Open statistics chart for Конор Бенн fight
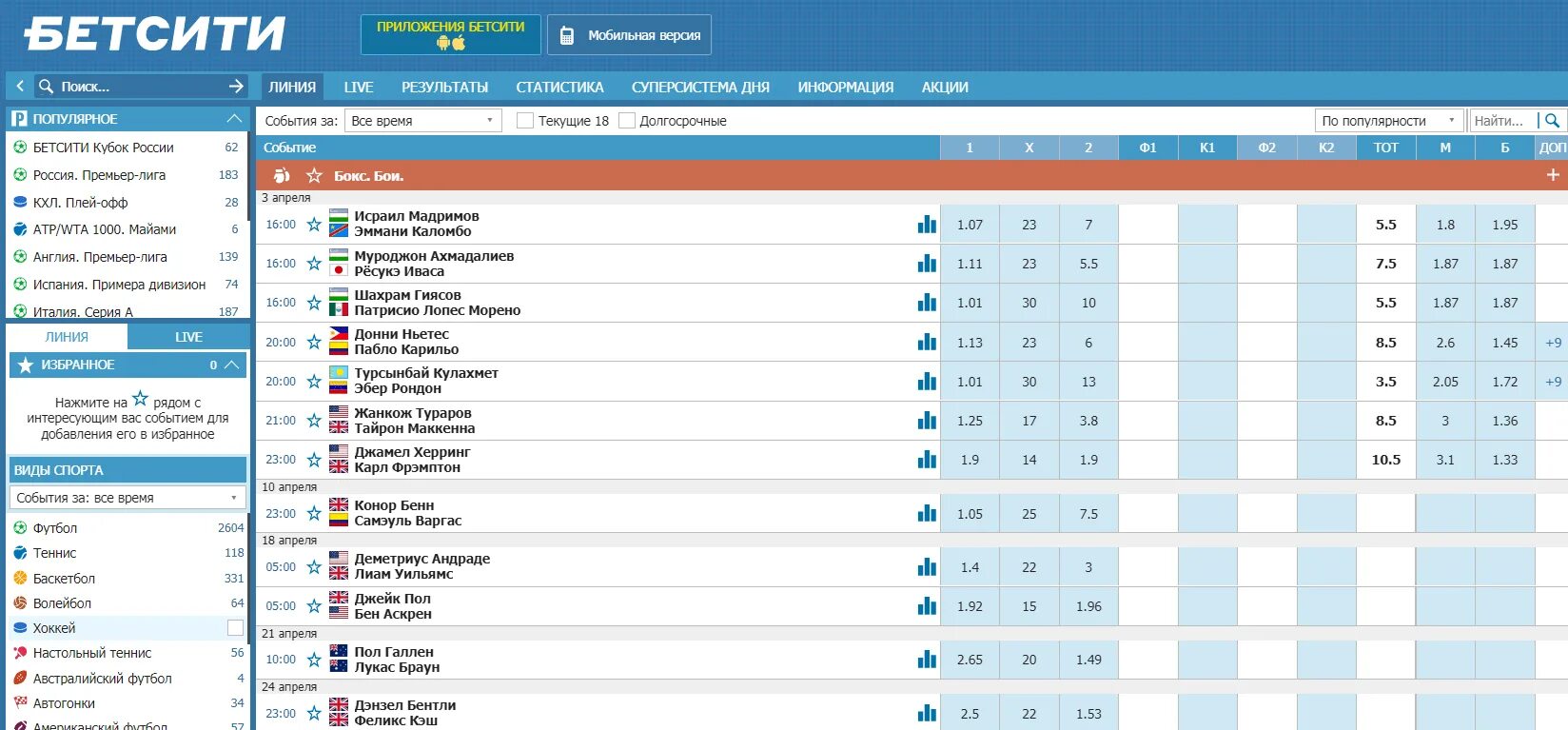The image size is (1568, 730). click(x=927, y=514)
